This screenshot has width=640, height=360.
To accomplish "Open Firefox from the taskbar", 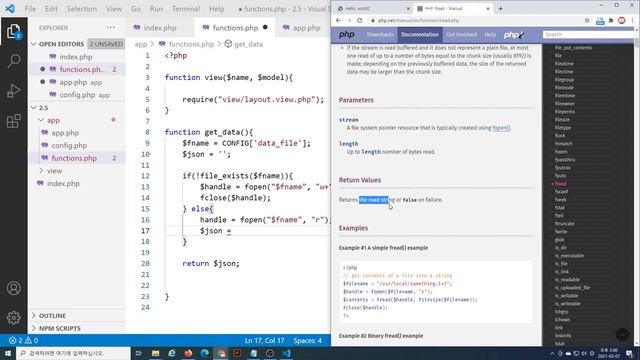I will point(188,353).
